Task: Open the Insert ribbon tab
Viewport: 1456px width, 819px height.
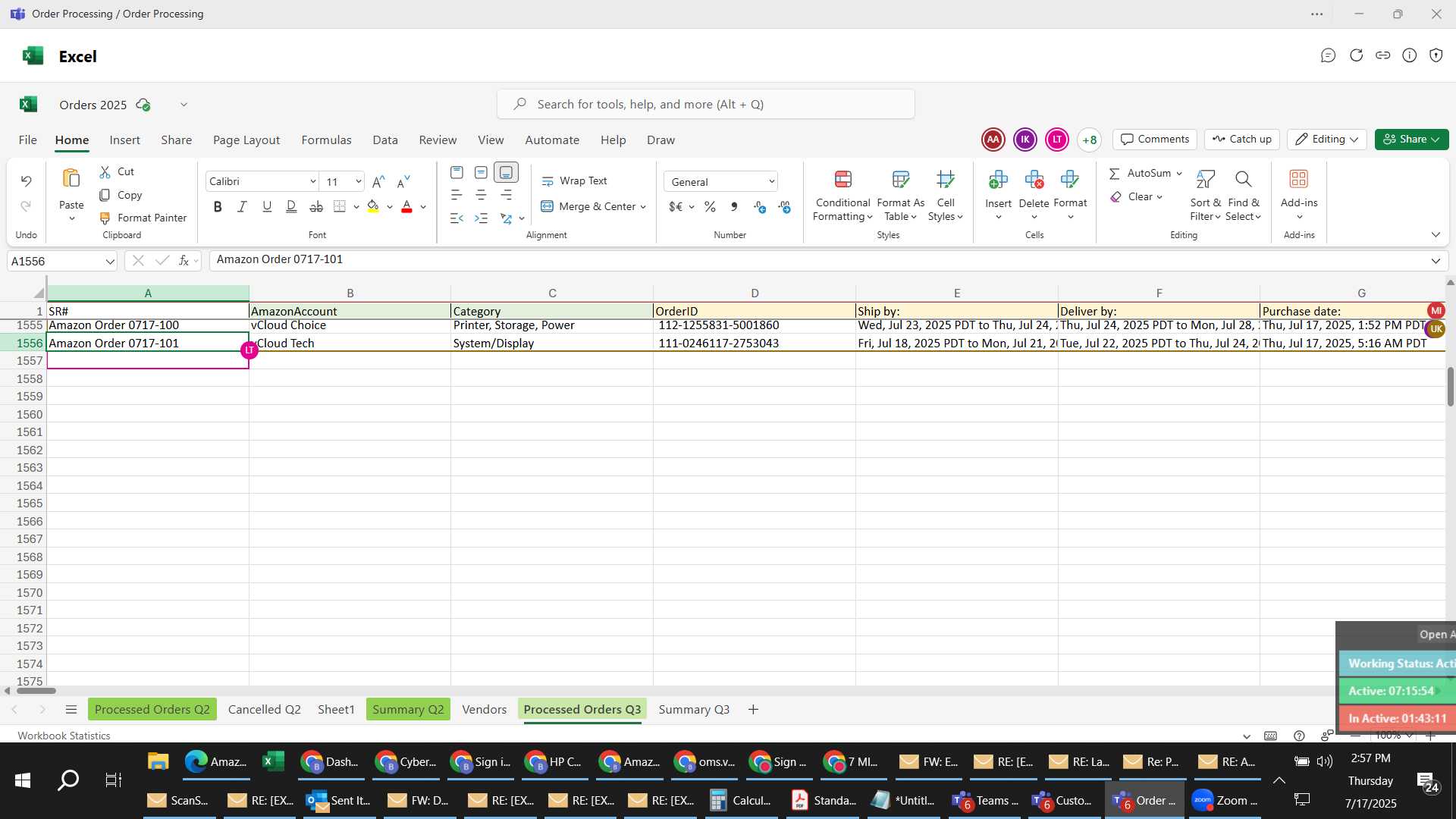Action: click(124, 140)
